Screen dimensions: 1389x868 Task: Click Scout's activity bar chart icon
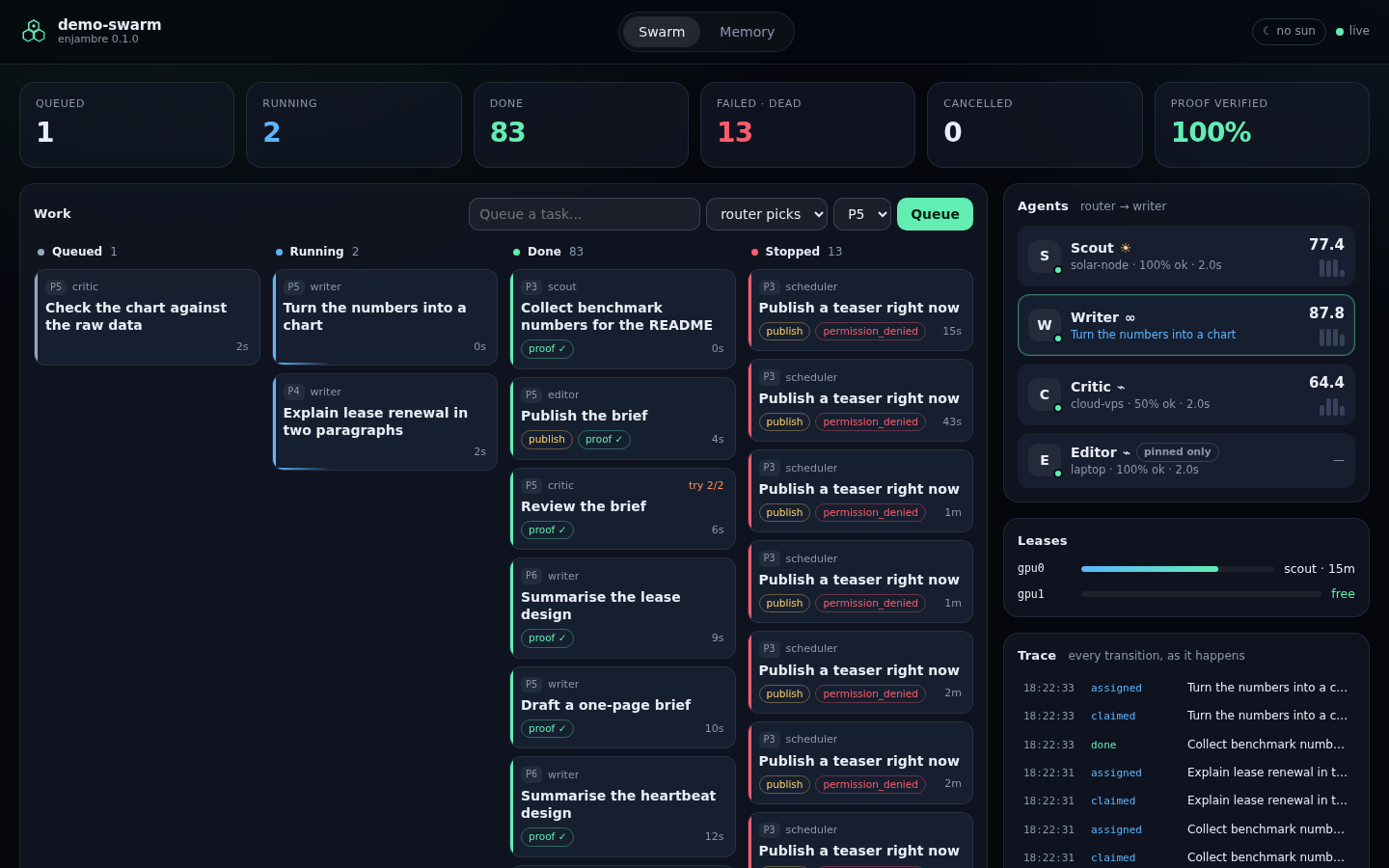tap(1332, 268)
